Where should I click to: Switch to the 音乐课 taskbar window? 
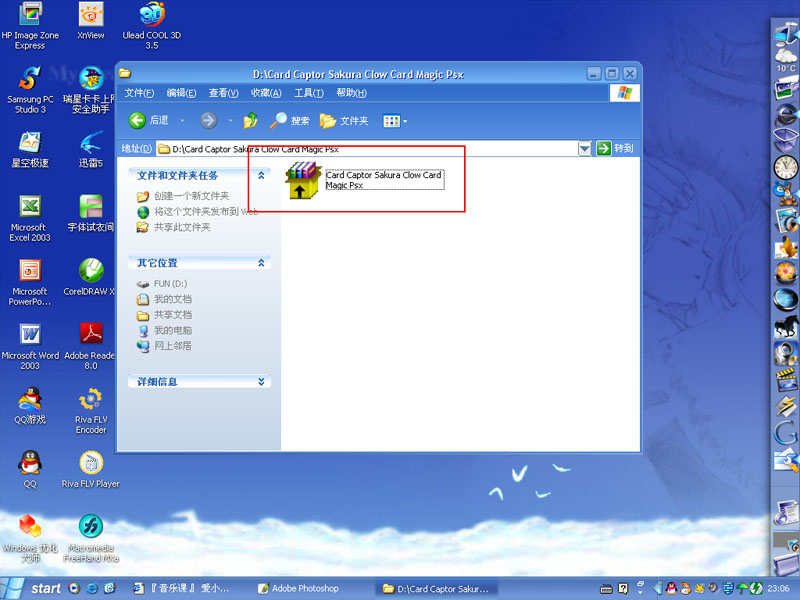tap(181, 588)
